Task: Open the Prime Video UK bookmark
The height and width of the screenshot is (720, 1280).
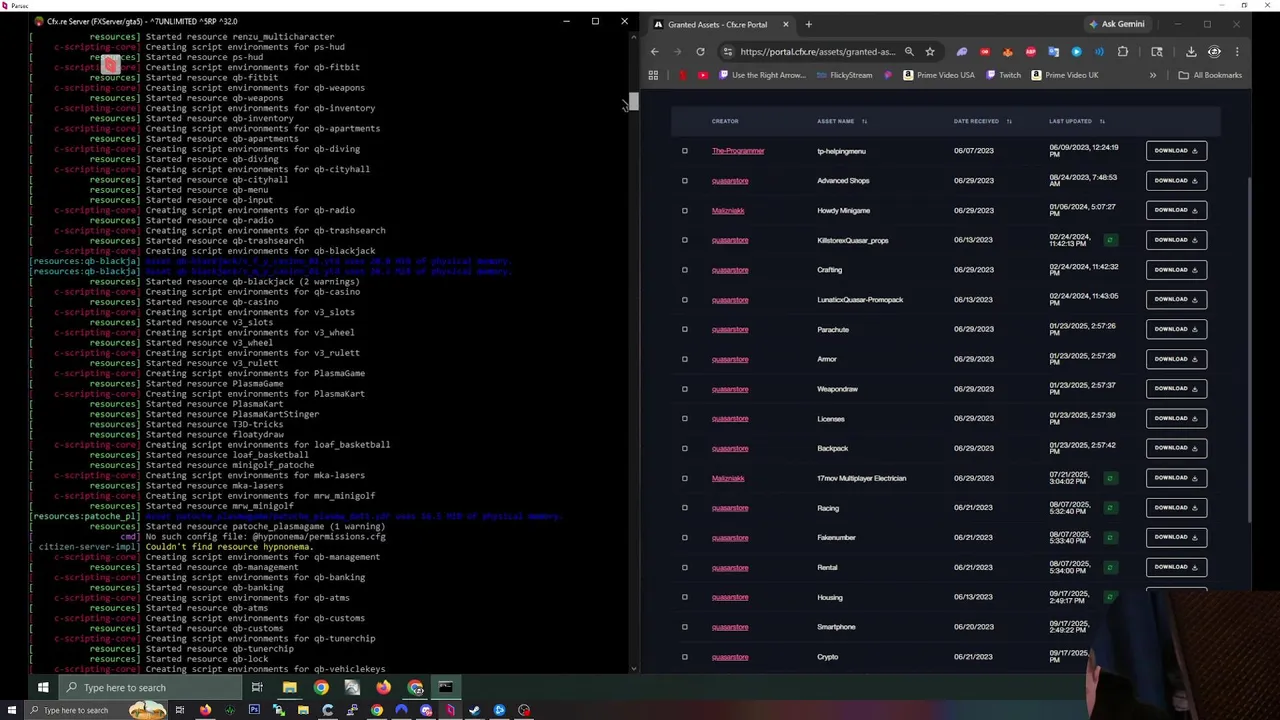Action: (1065, 75)
